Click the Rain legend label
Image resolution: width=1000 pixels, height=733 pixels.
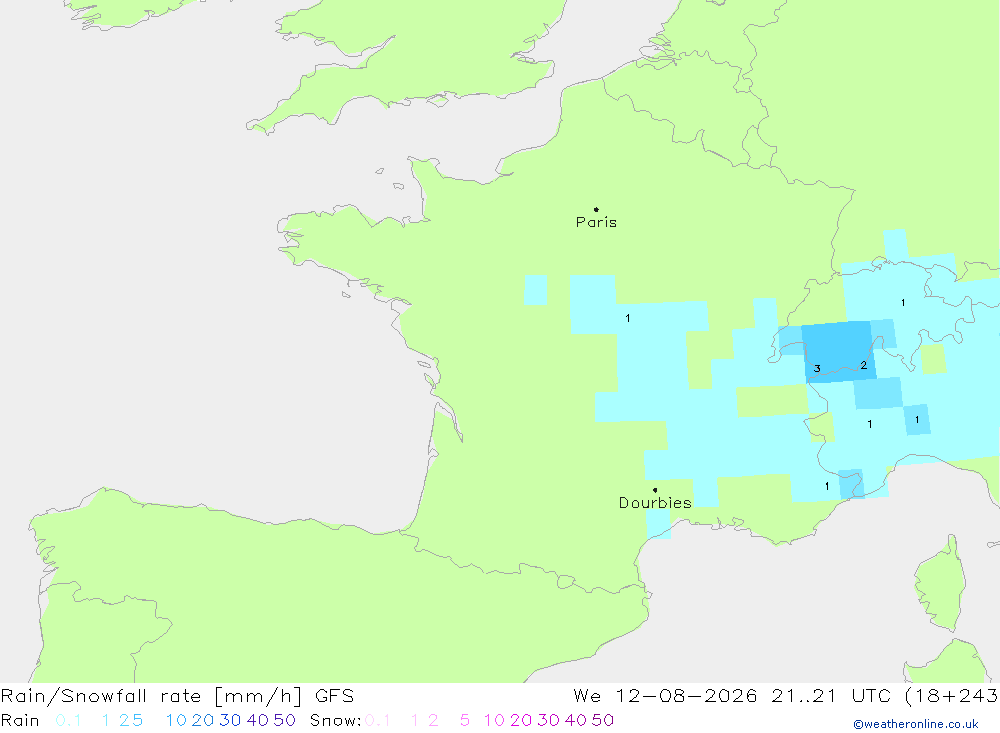tap(20, 720)
